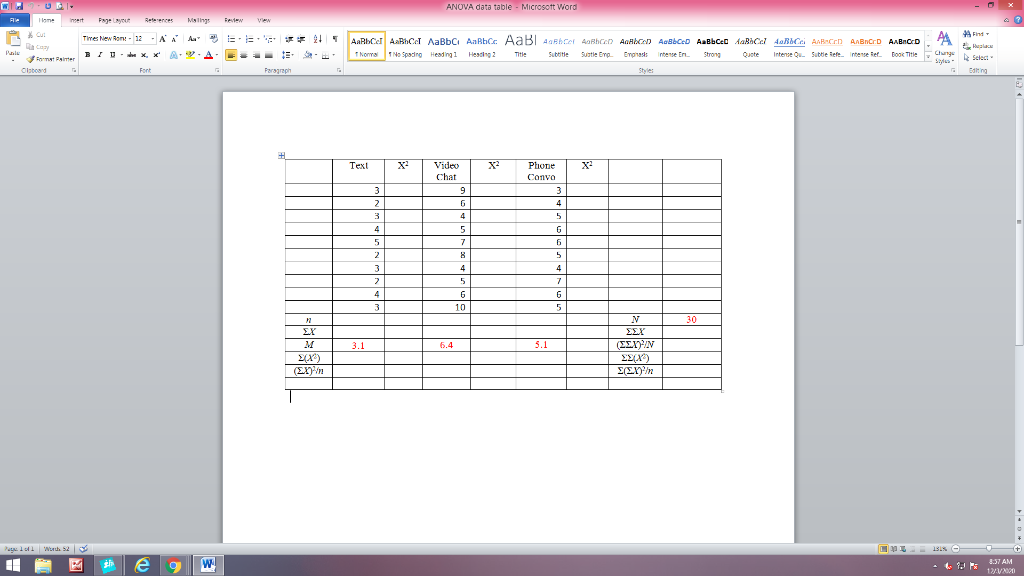Open the File tab
The height and width of the screenshot is (576, 1024).
14,20
